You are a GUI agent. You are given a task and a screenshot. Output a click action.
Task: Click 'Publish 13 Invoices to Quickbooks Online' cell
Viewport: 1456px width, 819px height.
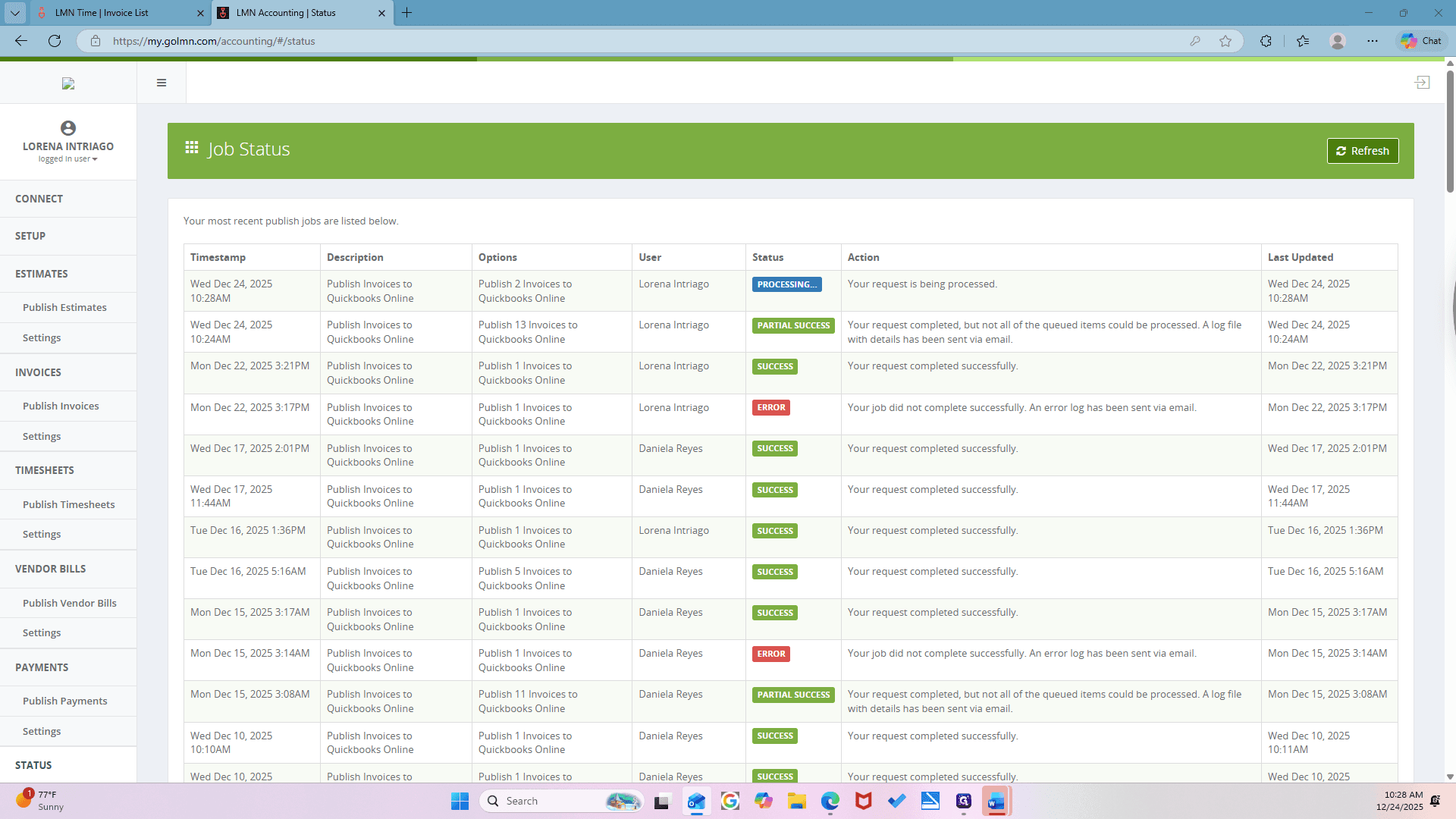(x=552, y=332)
